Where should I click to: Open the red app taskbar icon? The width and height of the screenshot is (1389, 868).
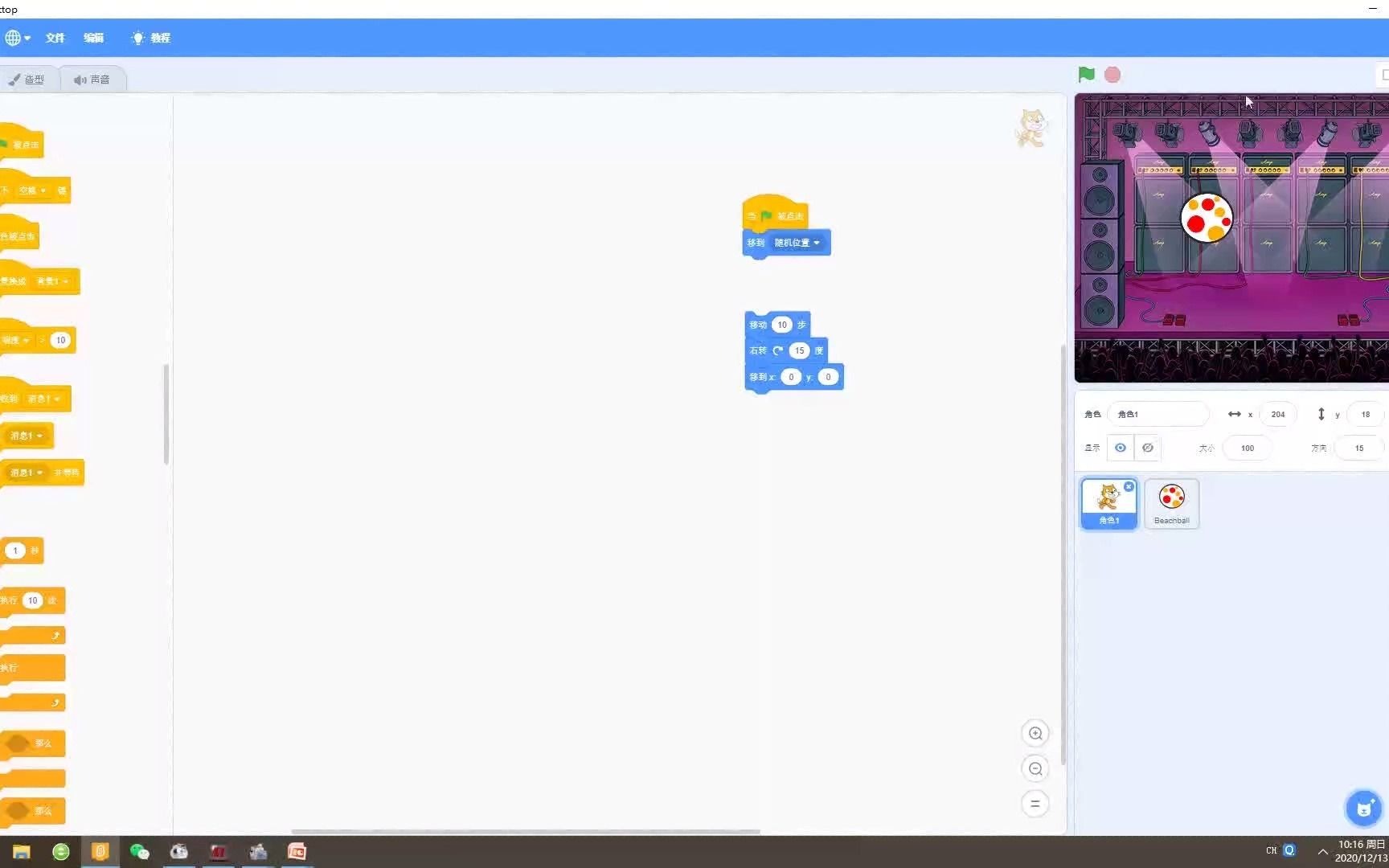coord(219,852)
